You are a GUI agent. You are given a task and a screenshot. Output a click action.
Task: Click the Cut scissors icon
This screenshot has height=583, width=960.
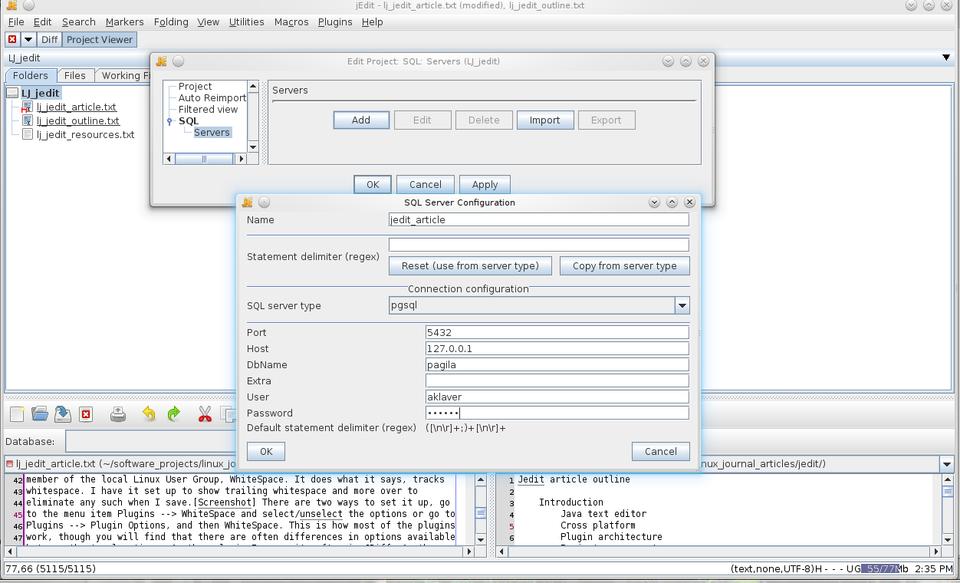tap(204, 414)
